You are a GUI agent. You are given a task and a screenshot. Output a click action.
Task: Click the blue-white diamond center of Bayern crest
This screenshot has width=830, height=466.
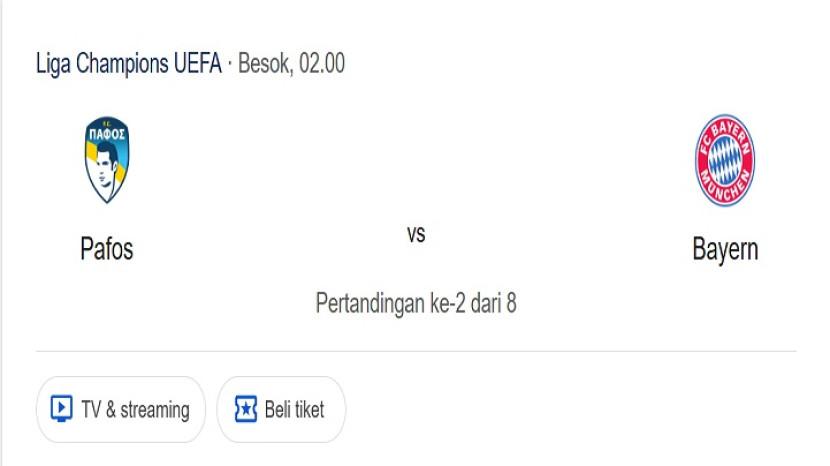point(725,160)
